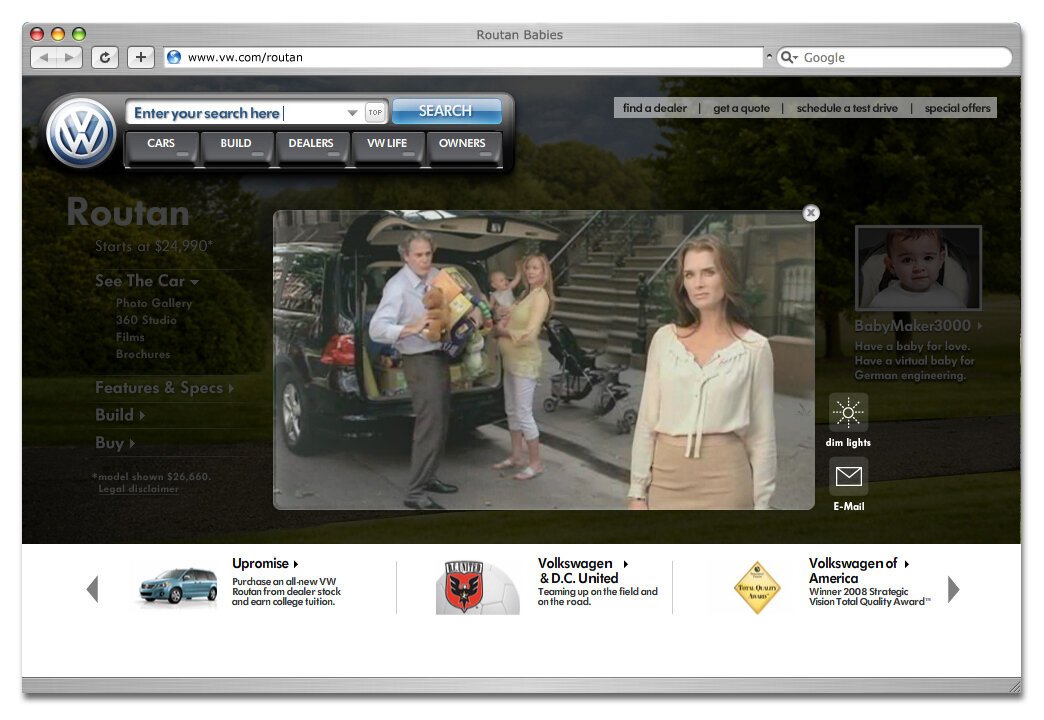Click the Routan heading text

coord(128,212)
